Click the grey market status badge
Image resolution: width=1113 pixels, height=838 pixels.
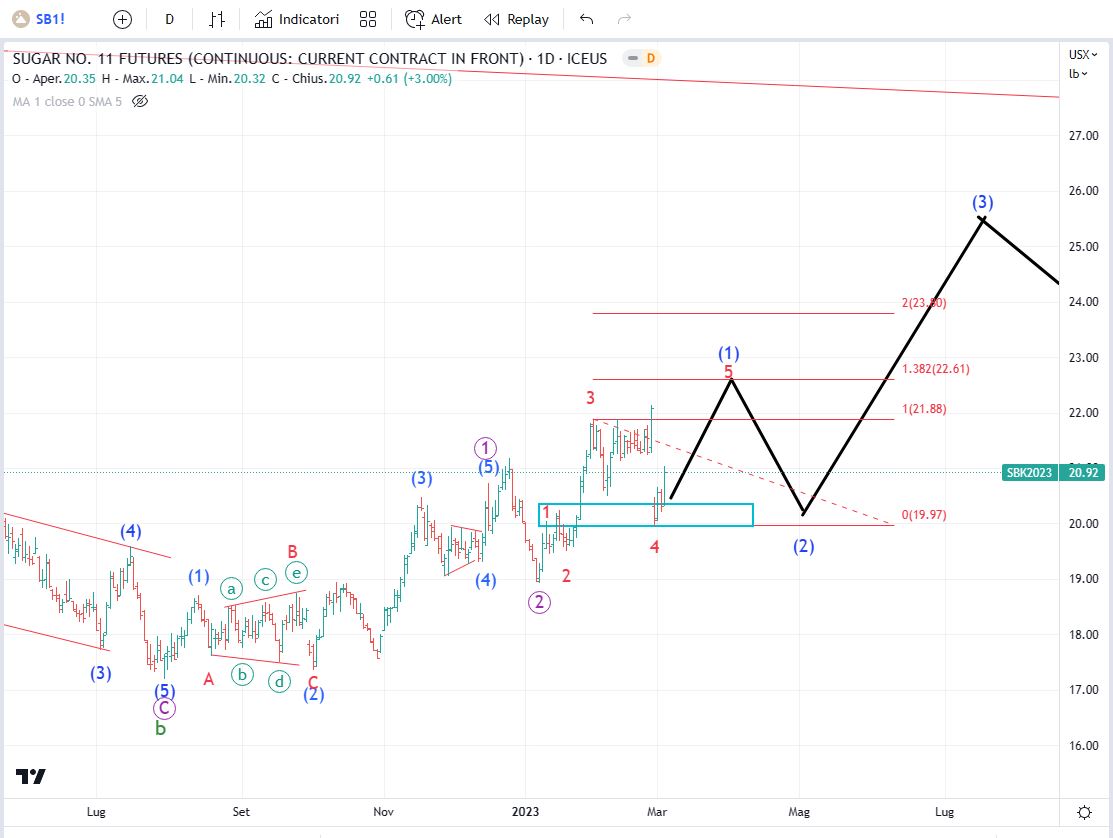632,58
